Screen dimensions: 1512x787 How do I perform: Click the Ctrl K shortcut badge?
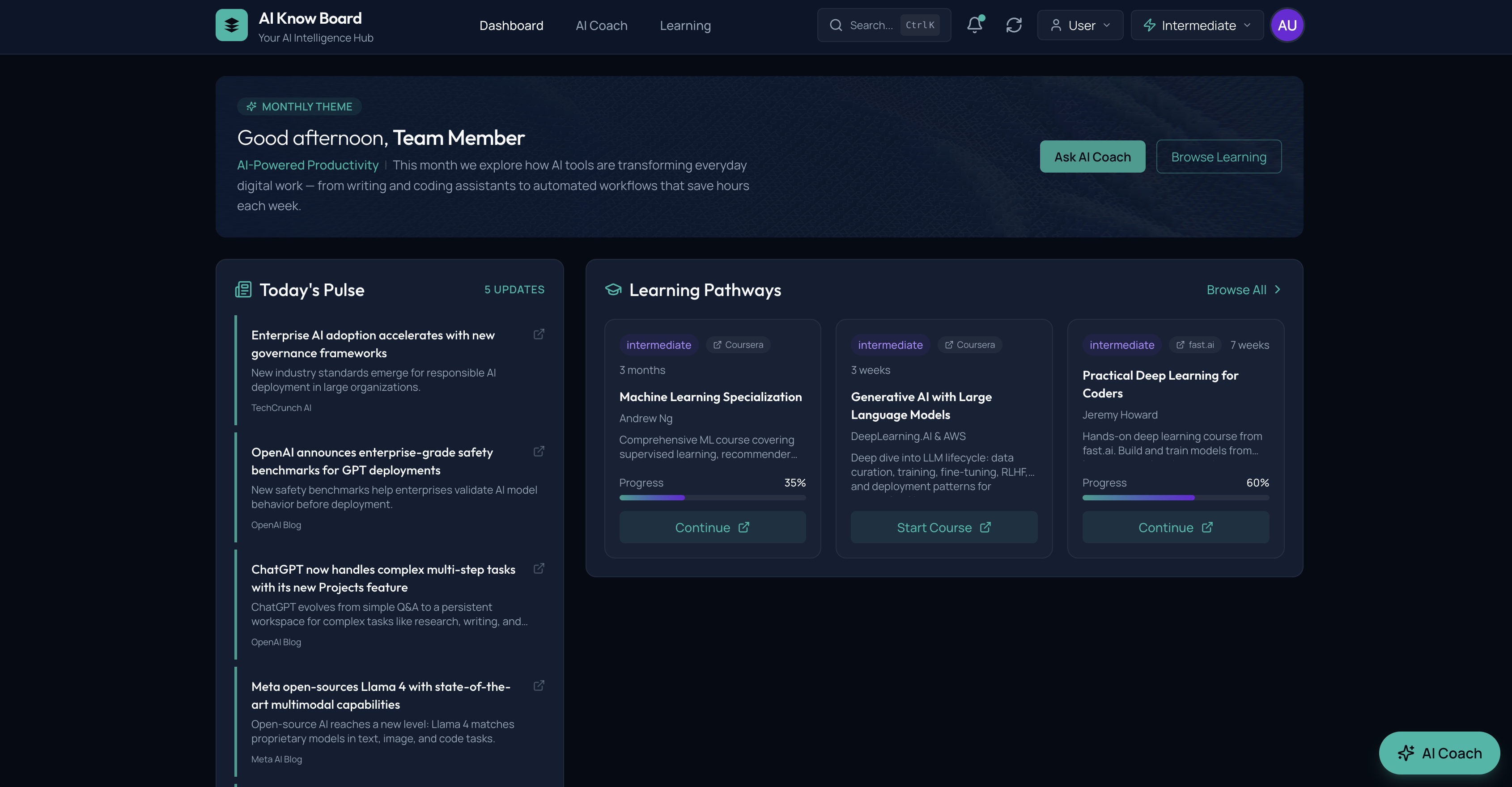920,25
